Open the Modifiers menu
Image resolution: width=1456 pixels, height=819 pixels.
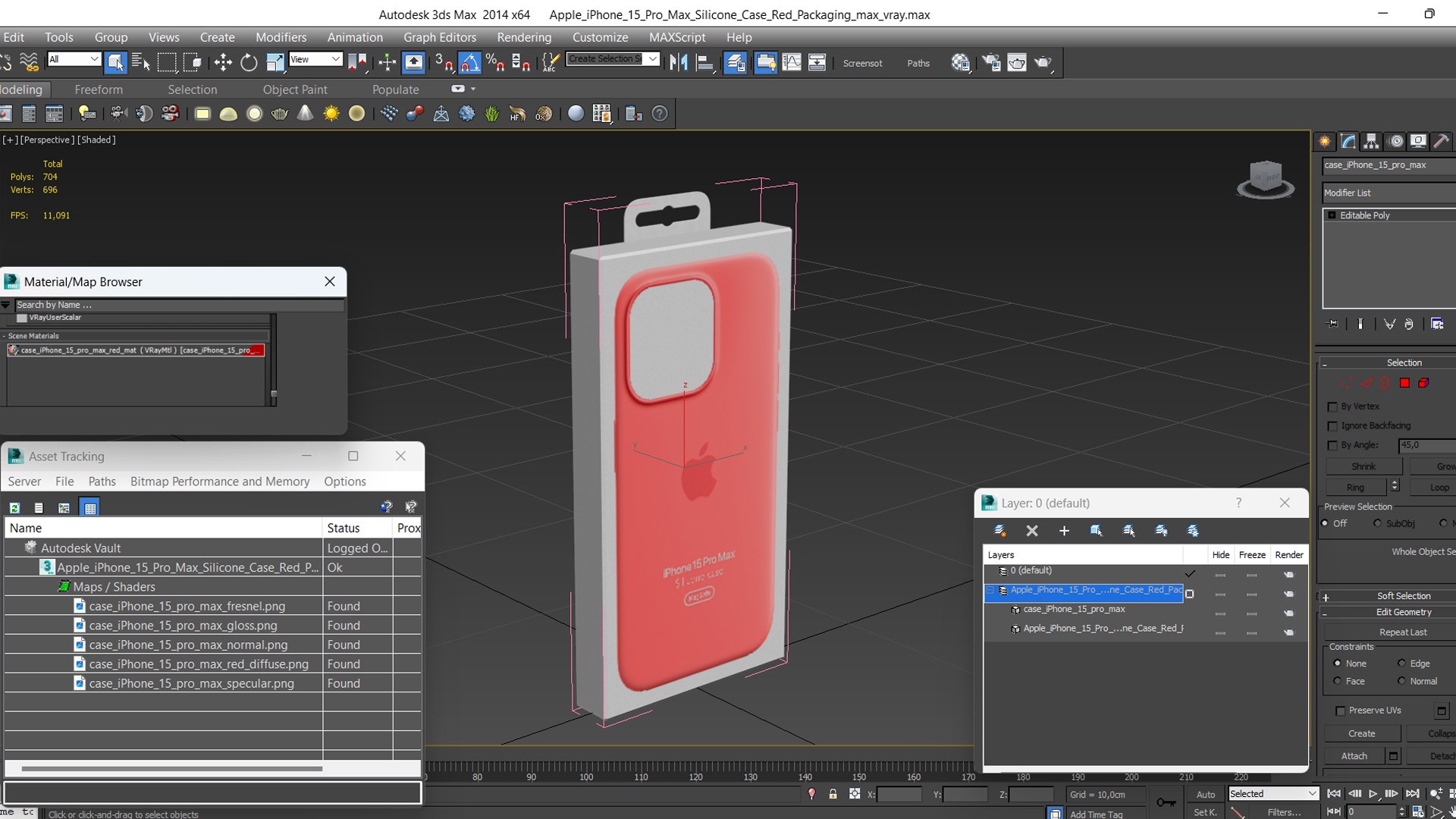(281, 37)
